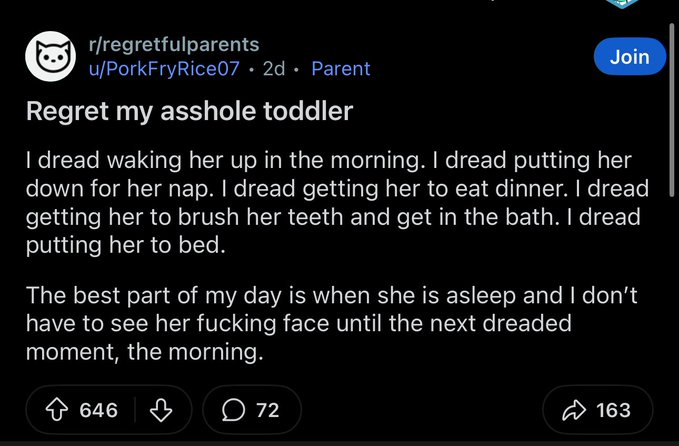The width and height of the screenshot is (679, 446).
Task: Click the 72 comments count
Action: click(x=267, y=410)
